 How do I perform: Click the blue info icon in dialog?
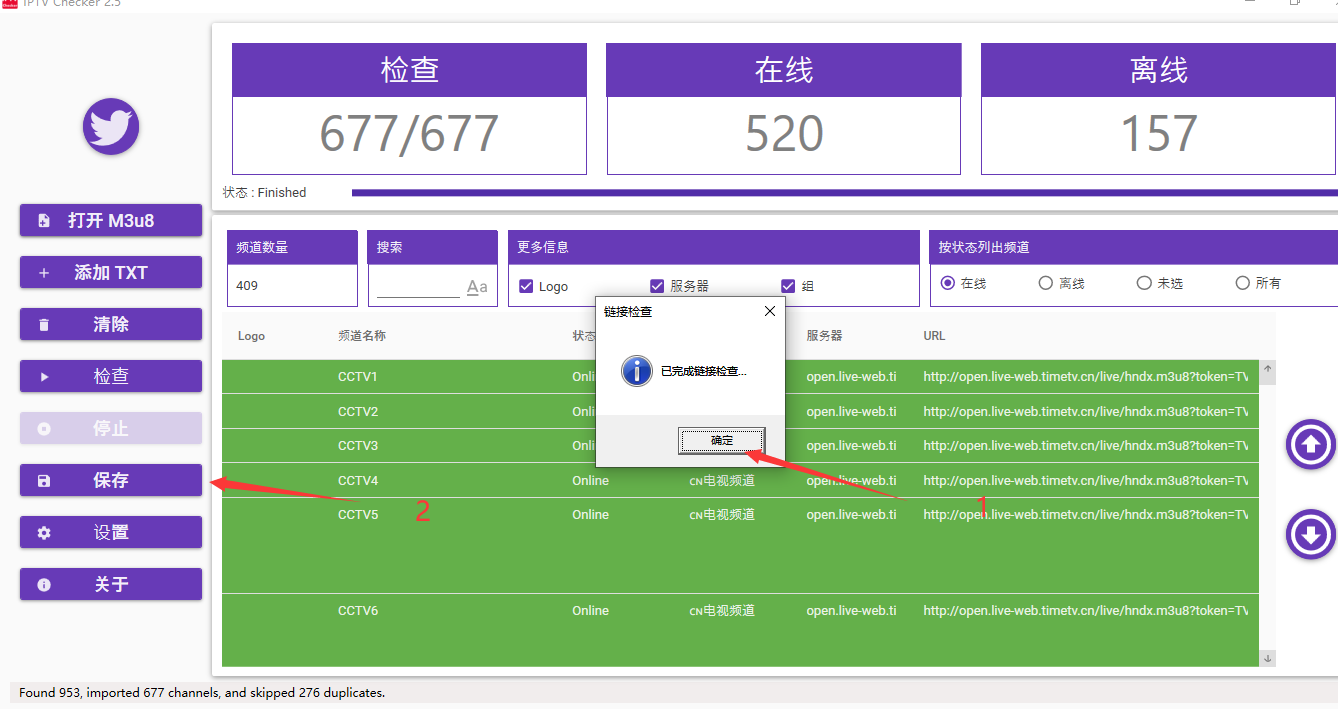pyautogui.click(x=636, y=371)
